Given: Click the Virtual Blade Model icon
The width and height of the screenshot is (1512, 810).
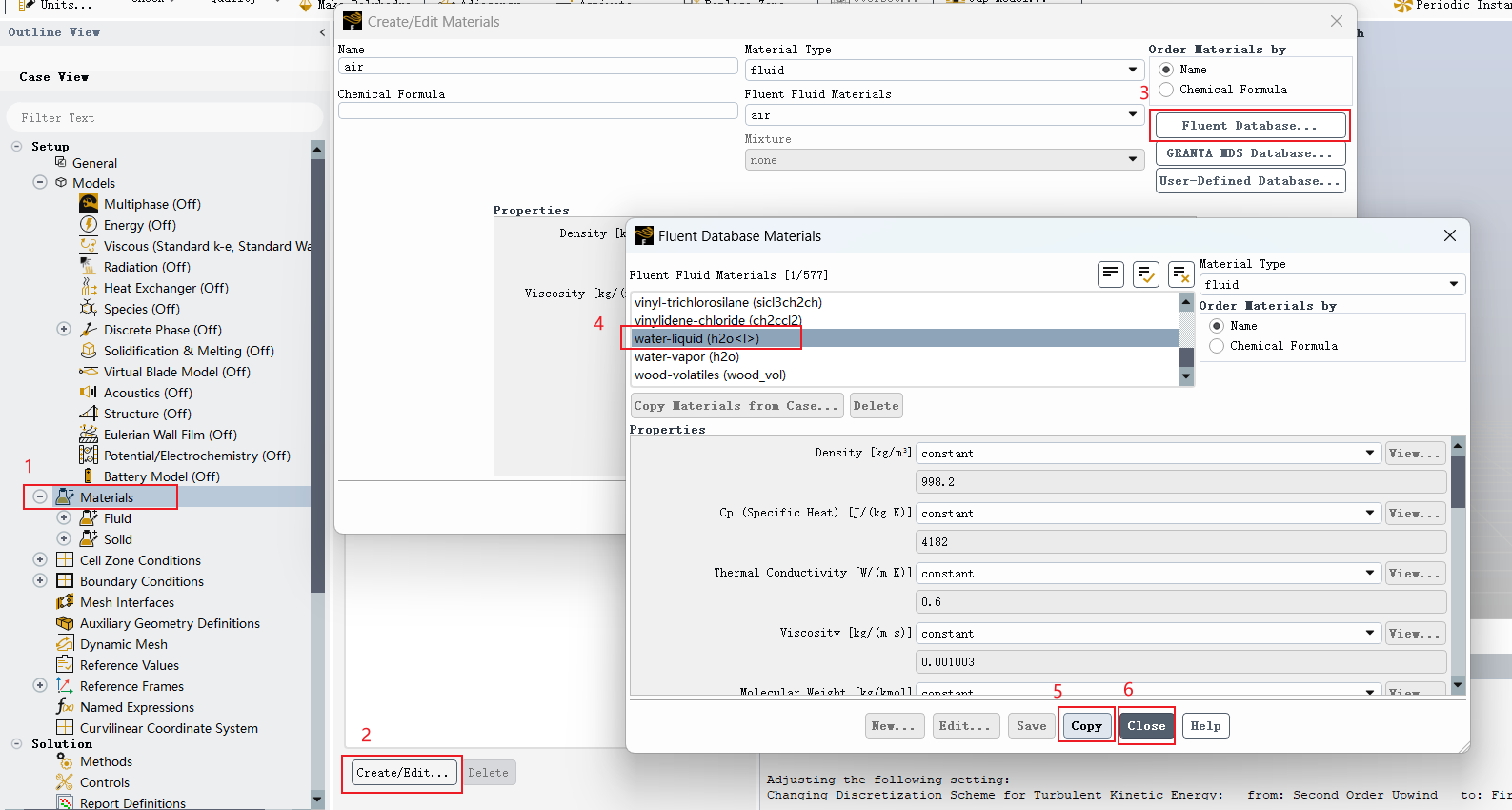Looking at the screenshot, I should [89, 371].
